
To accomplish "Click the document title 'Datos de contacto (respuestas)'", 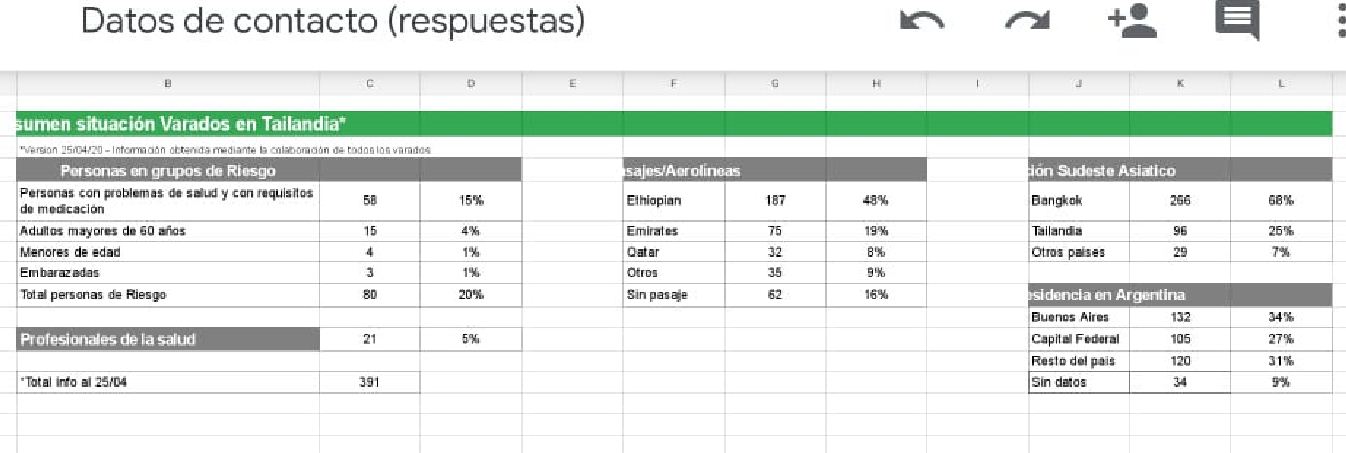I will coord(332,22).
